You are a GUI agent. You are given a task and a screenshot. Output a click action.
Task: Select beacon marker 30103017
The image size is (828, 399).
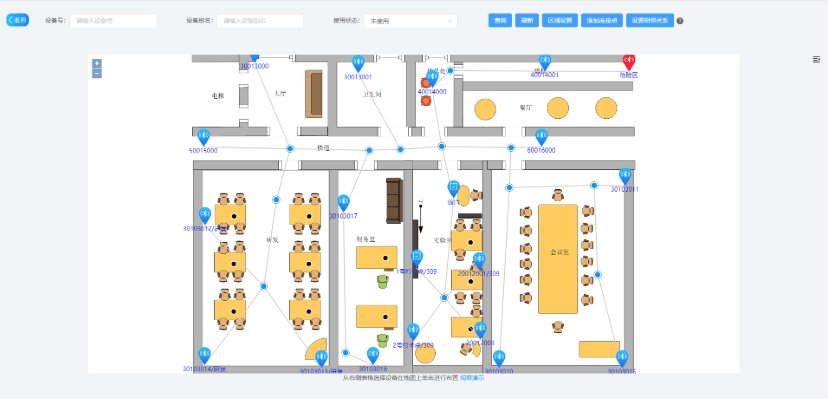pyautogui.click(x=343, y=203)
